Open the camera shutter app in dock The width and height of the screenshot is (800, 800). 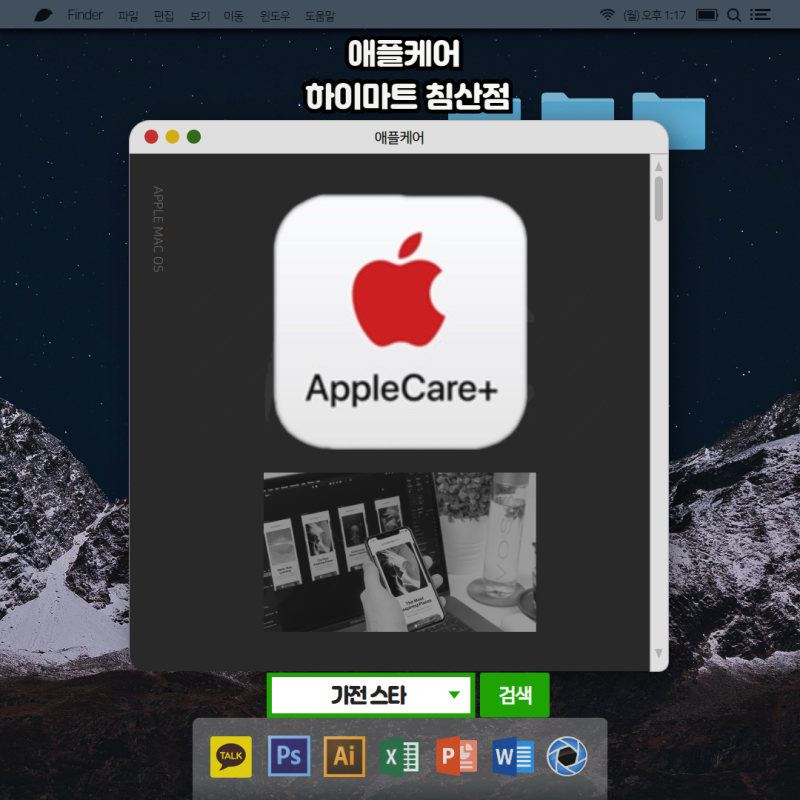click(567, 756)
